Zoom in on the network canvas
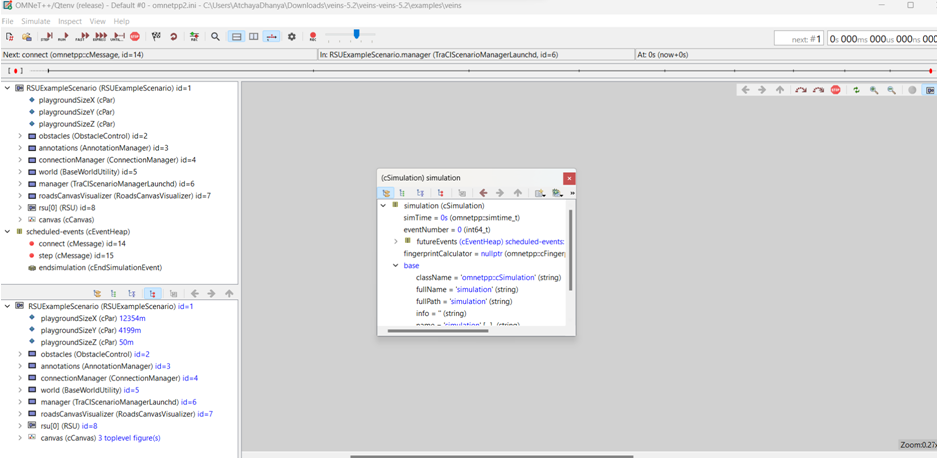 tap(874, 90)
